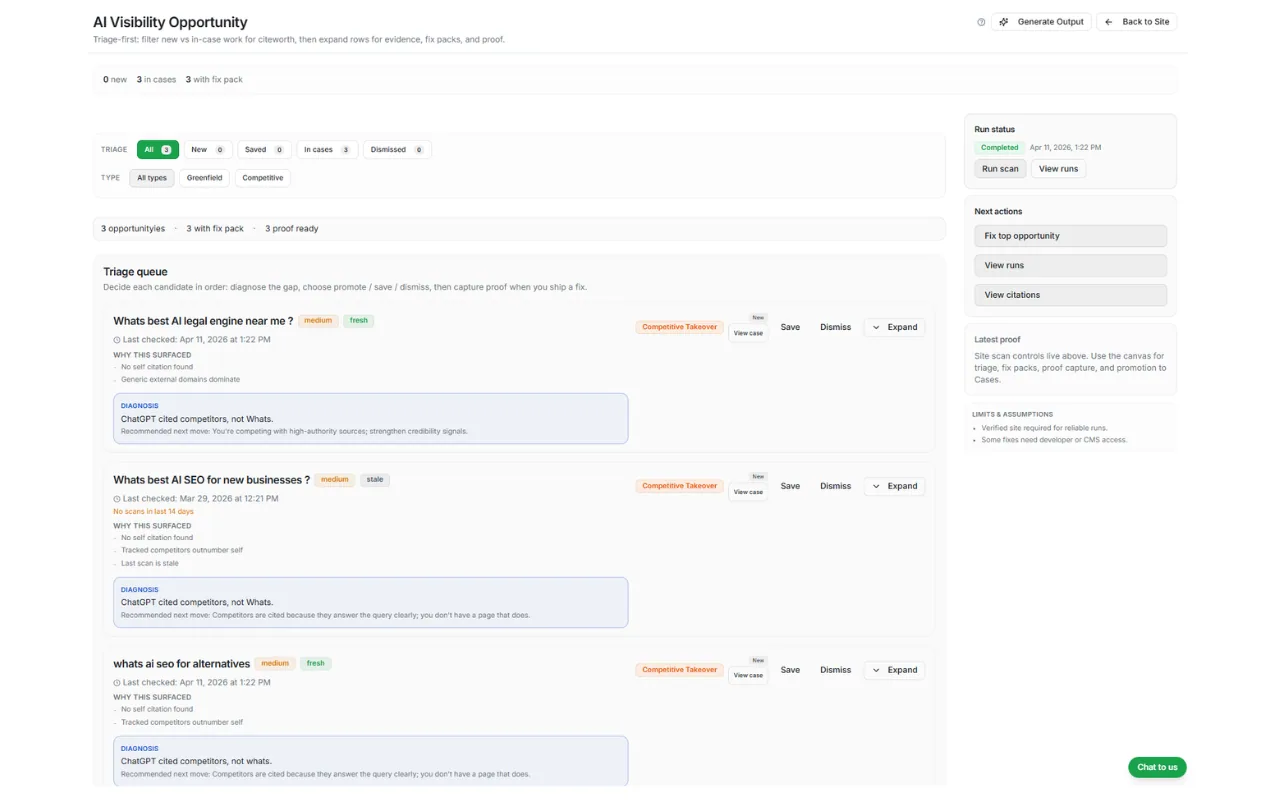Click the 'Whats best AI SEO for new businesses ?' title
Viewport: 1280px width, 800px height.
pos(211,480)
